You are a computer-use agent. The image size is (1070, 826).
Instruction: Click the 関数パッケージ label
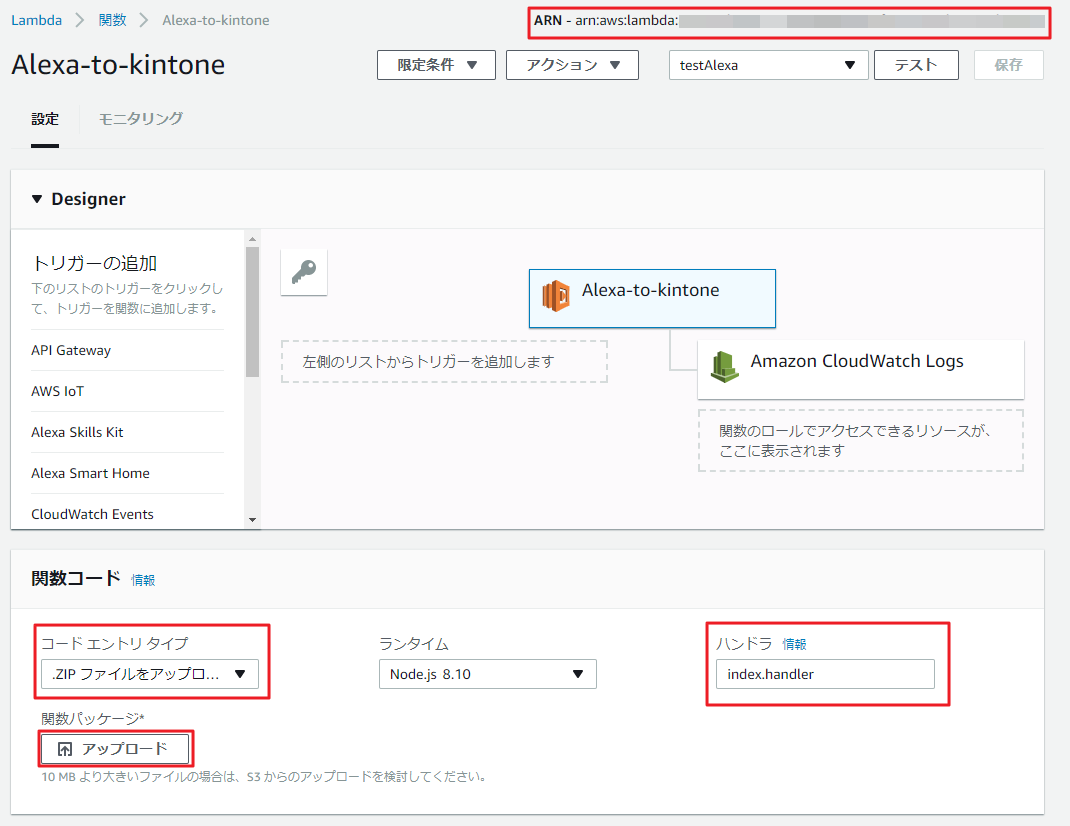pyautogui.click(x=93, y=718)
